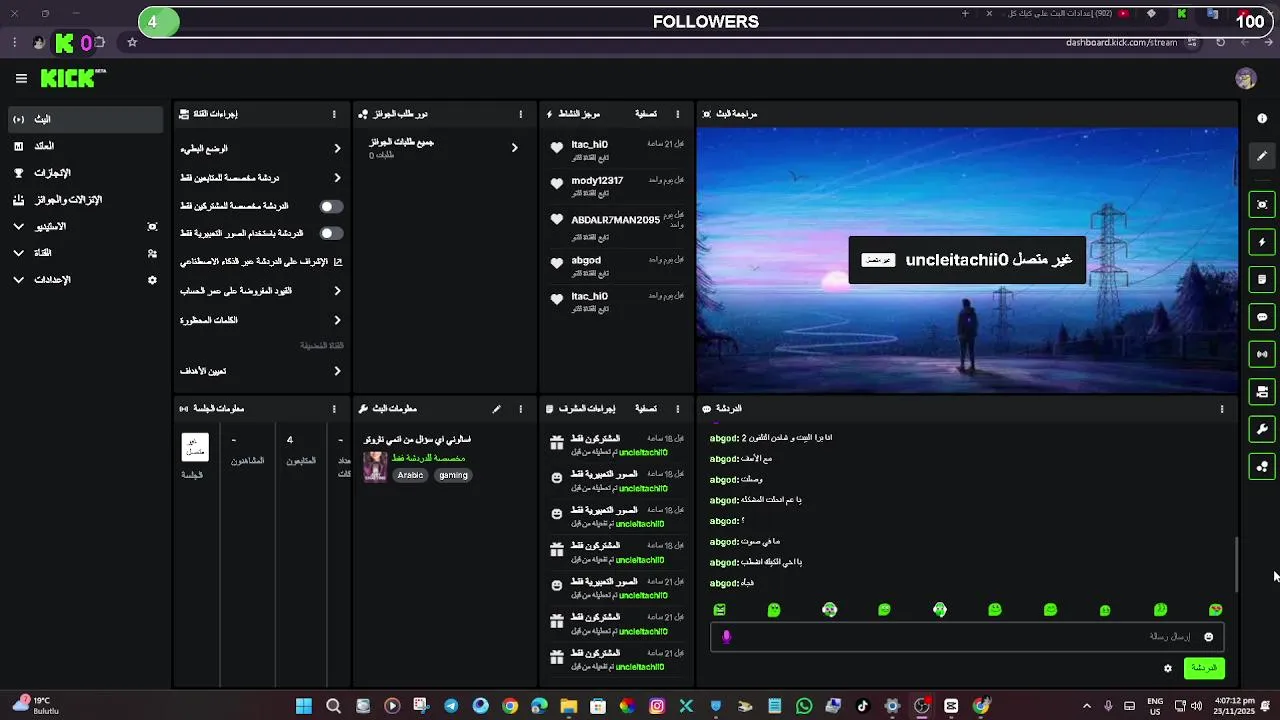Viewport: 1280px width, 720px height.
Task: Open the three-dot menu of the rewards queue panel
Action: [x=520, y=114]
